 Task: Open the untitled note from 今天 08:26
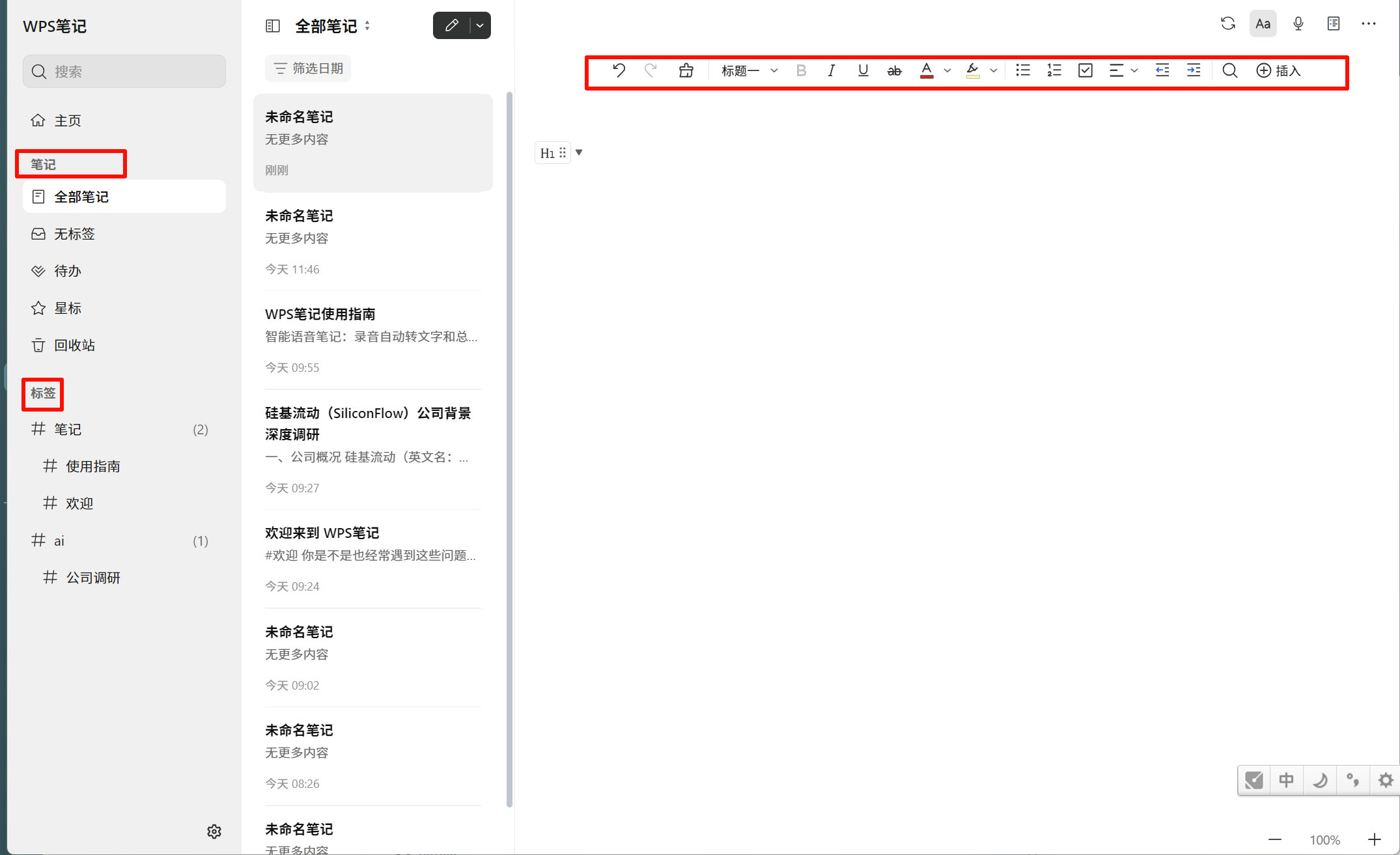coord(373,756)
